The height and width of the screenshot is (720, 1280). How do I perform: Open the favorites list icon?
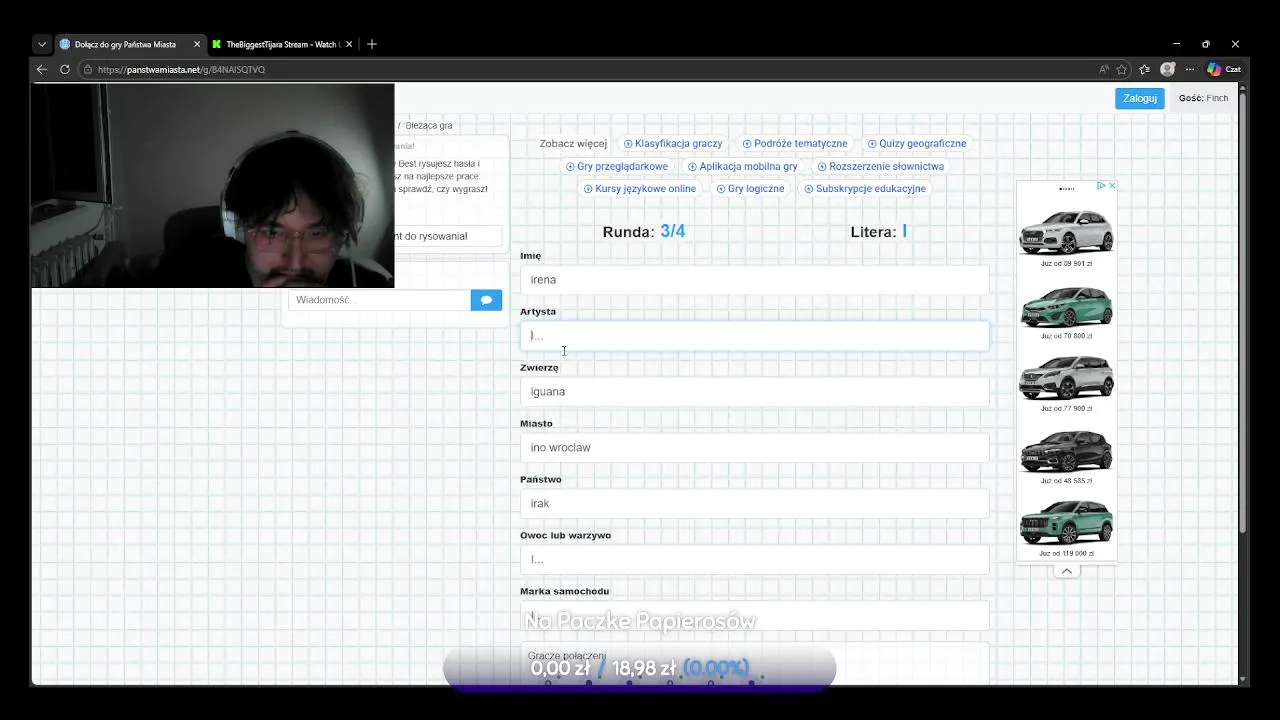click(x=1145, y=69)
